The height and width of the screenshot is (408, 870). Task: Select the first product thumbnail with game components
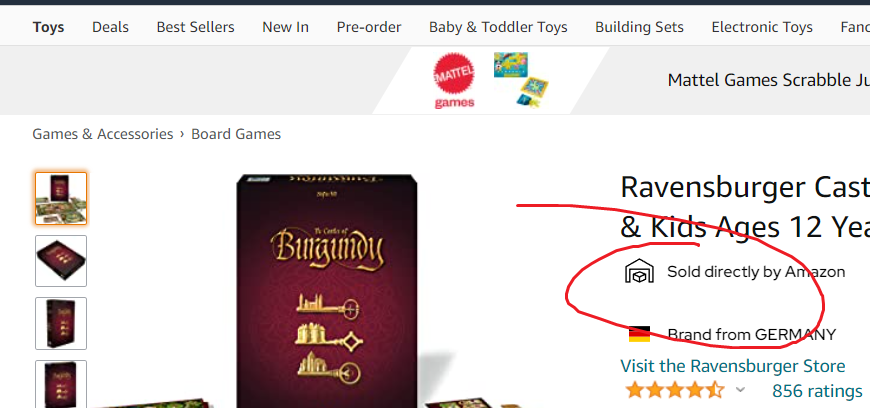pyautogui.click(x=61, y=198)
